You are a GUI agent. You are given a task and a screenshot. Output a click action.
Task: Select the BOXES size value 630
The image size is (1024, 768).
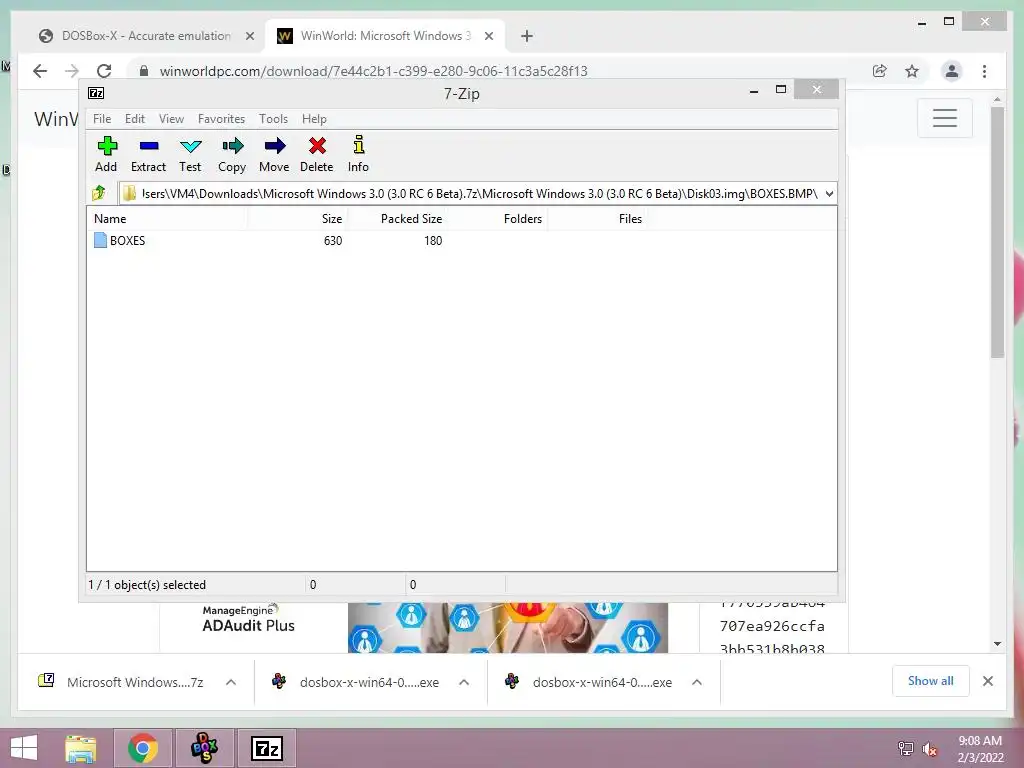click(x=333, y=241)
